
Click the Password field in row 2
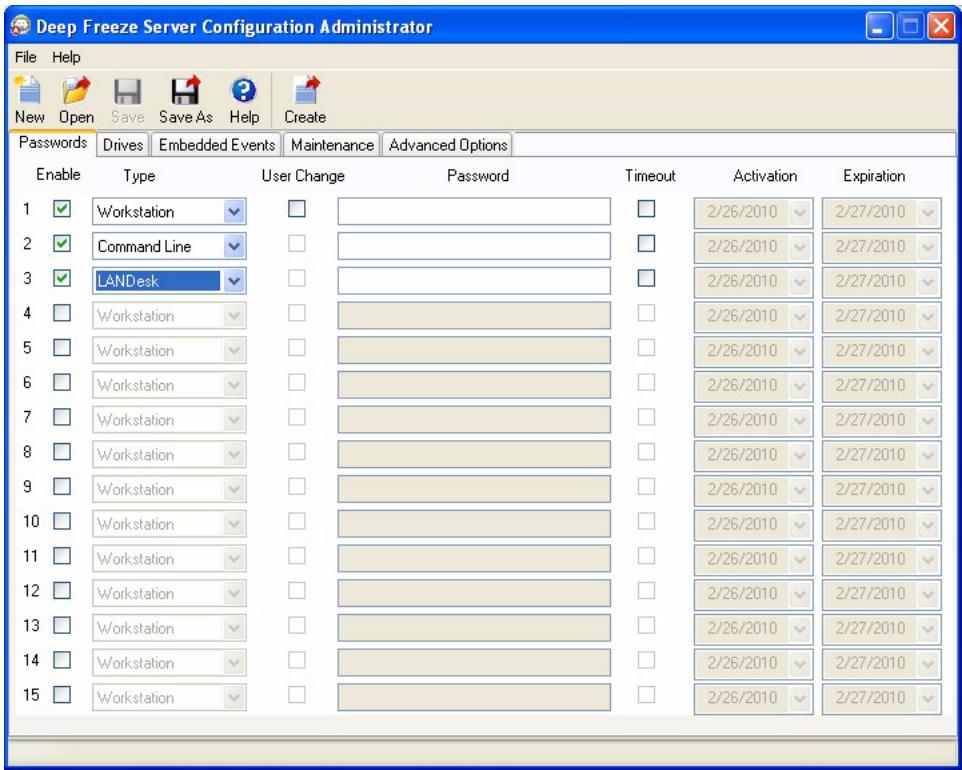point(474,247)
